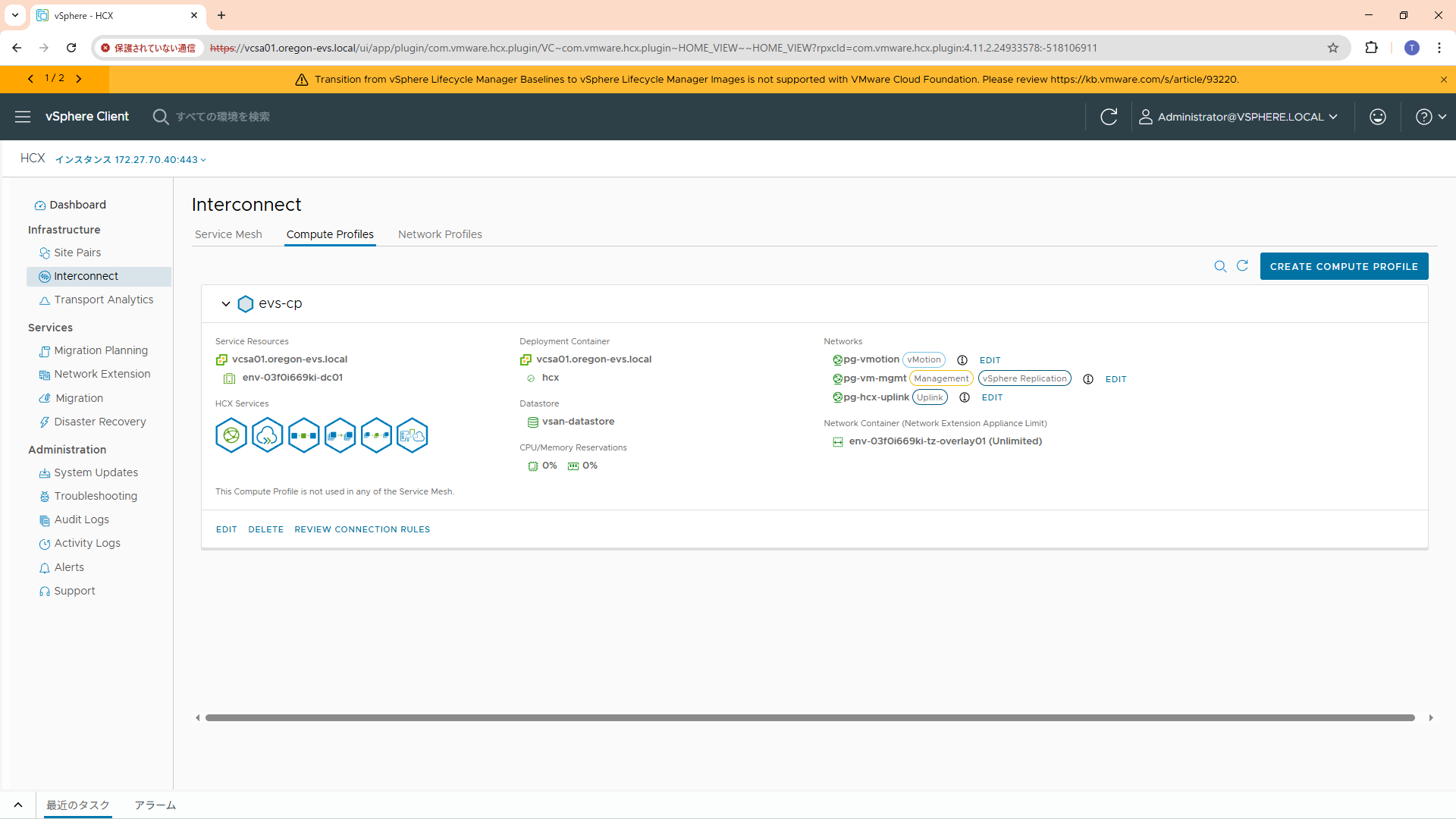Open the vSphere Client hamburger menu
Screen dimensions: 1456x819
point(23,117)
